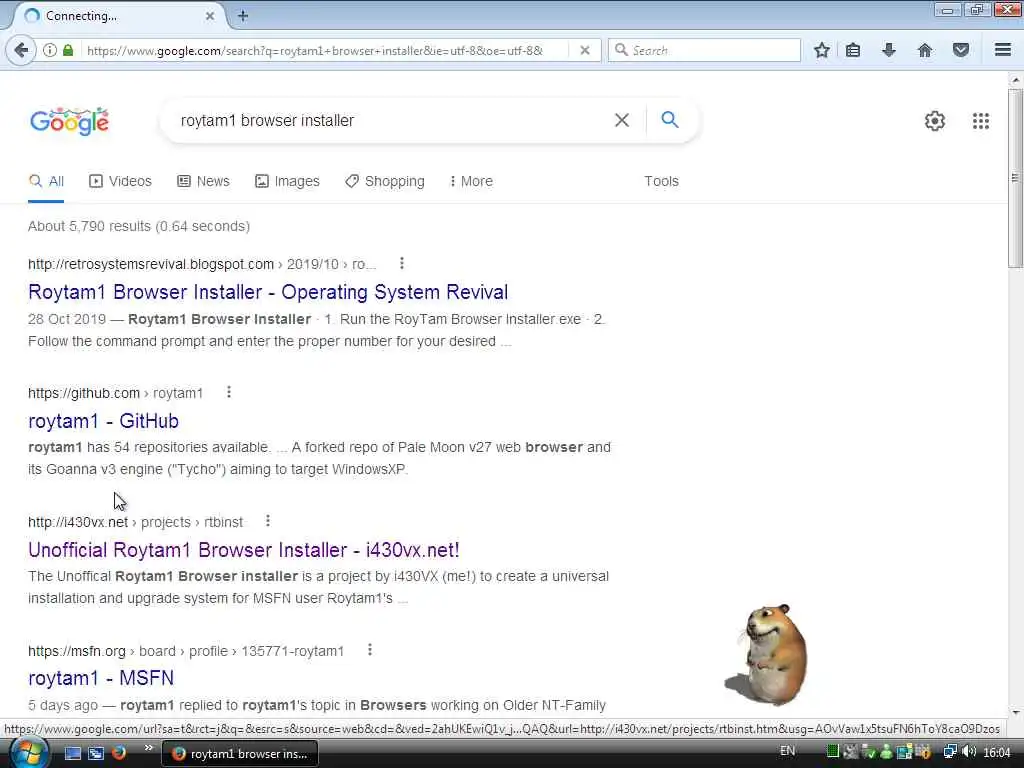Viewport: 1024px width, 768px height.
Task: Go to Firefox home page icon
Action: point(924,50)
